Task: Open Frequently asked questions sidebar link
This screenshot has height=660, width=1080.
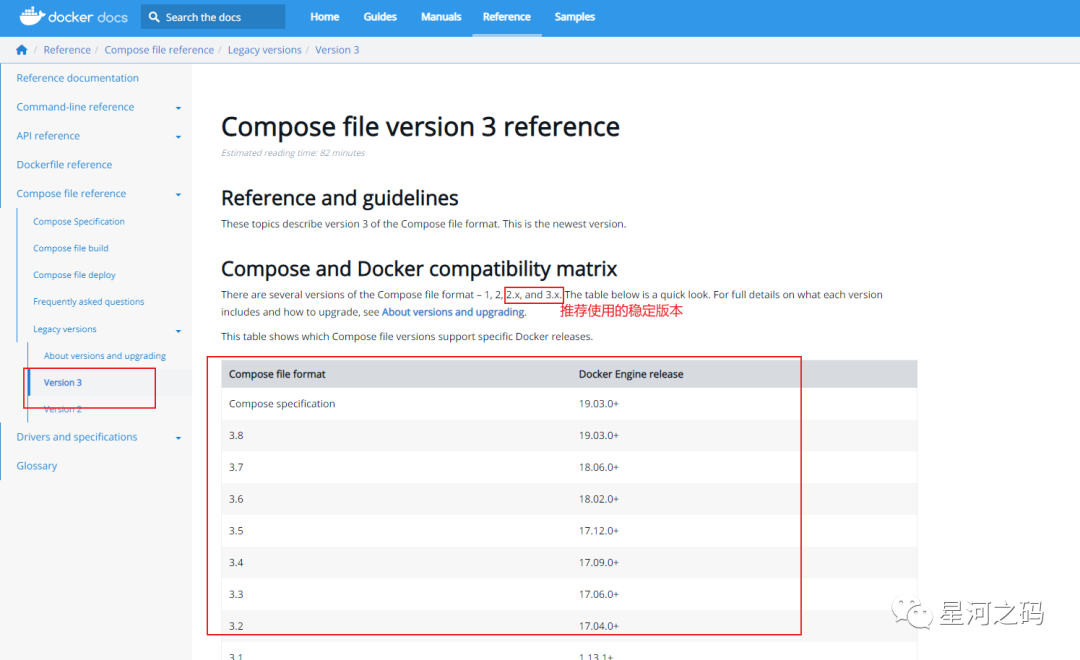Action: 88,302
